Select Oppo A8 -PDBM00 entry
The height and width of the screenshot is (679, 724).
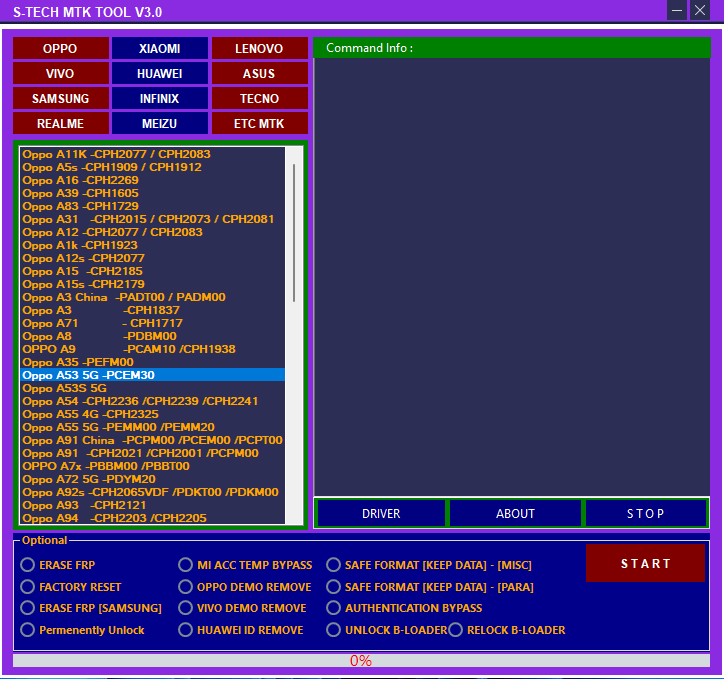point(152,336)
